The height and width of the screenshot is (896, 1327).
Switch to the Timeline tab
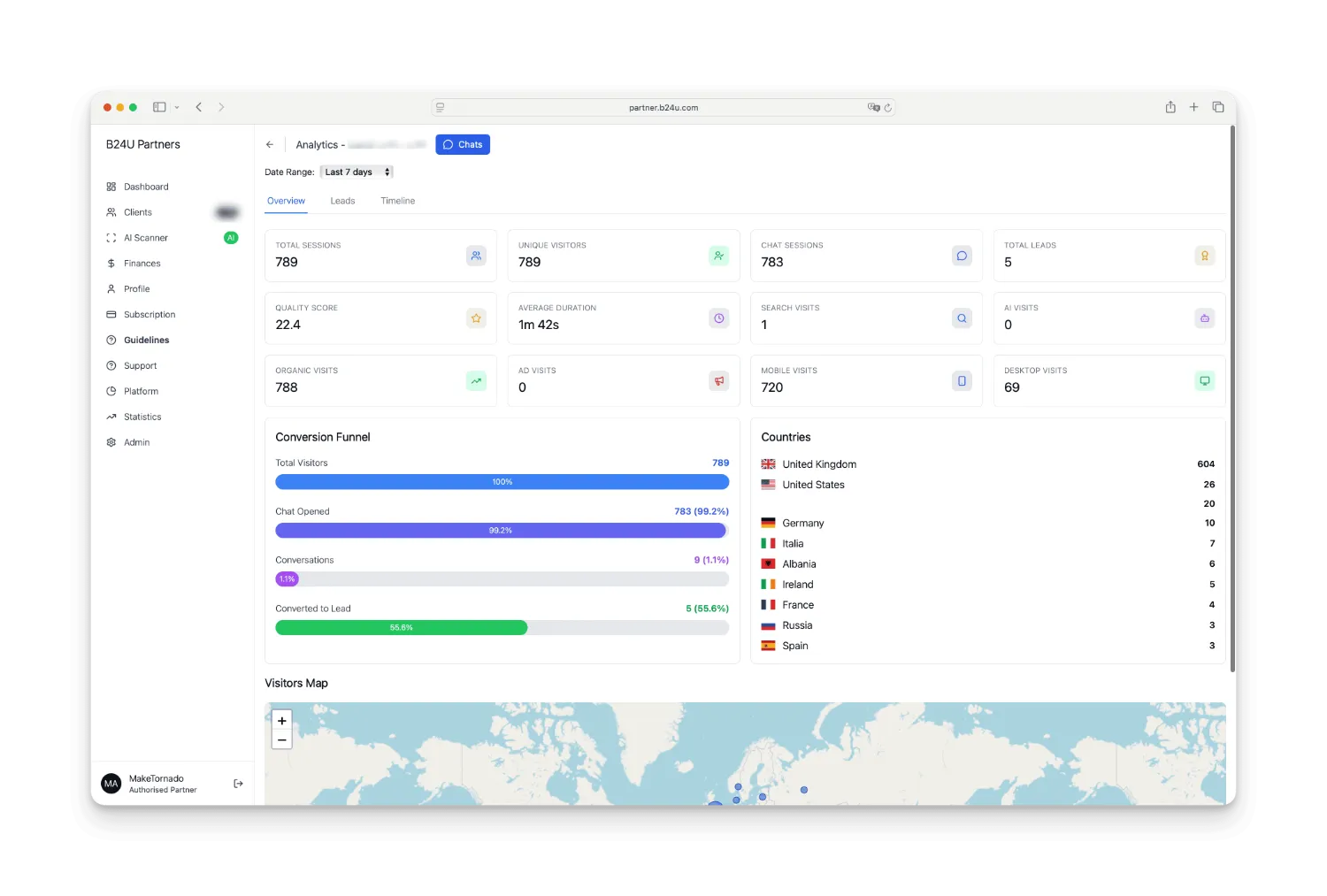coord(397,201)
